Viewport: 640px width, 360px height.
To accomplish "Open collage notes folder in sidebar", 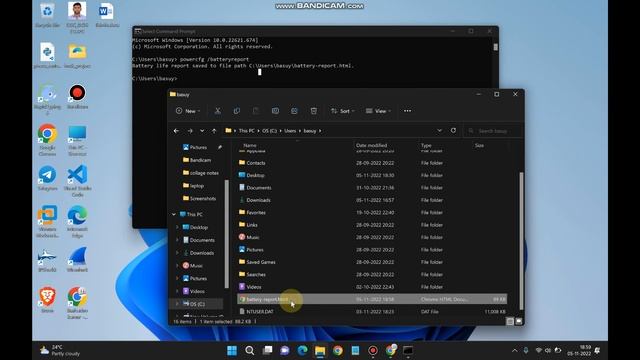I will [200, 173].
